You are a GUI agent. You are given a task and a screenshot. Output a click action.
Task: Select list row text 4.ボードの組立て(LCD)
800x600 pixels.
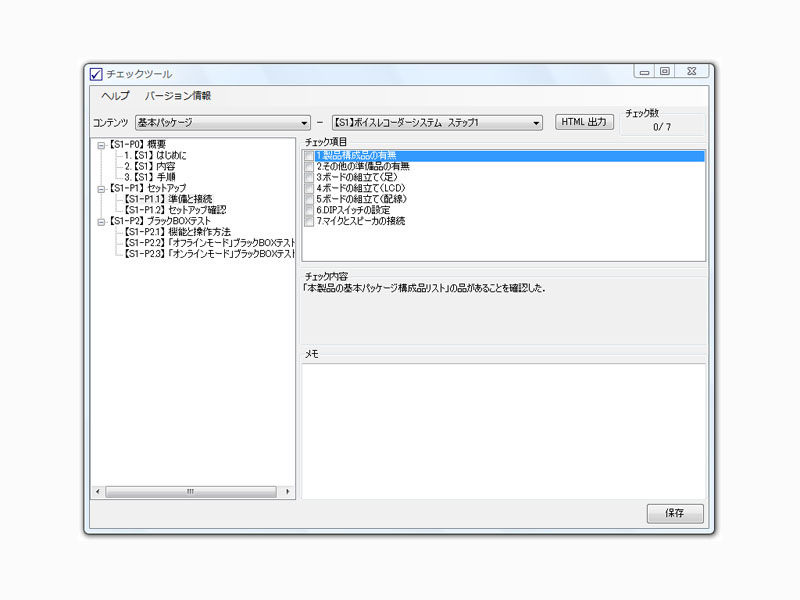(x=361, y=188)
